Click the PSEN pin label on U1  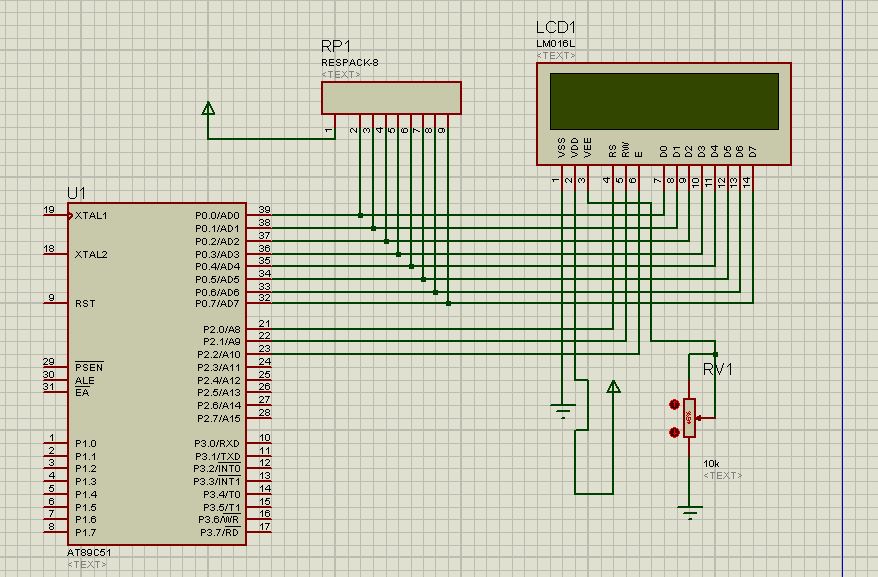89,367
